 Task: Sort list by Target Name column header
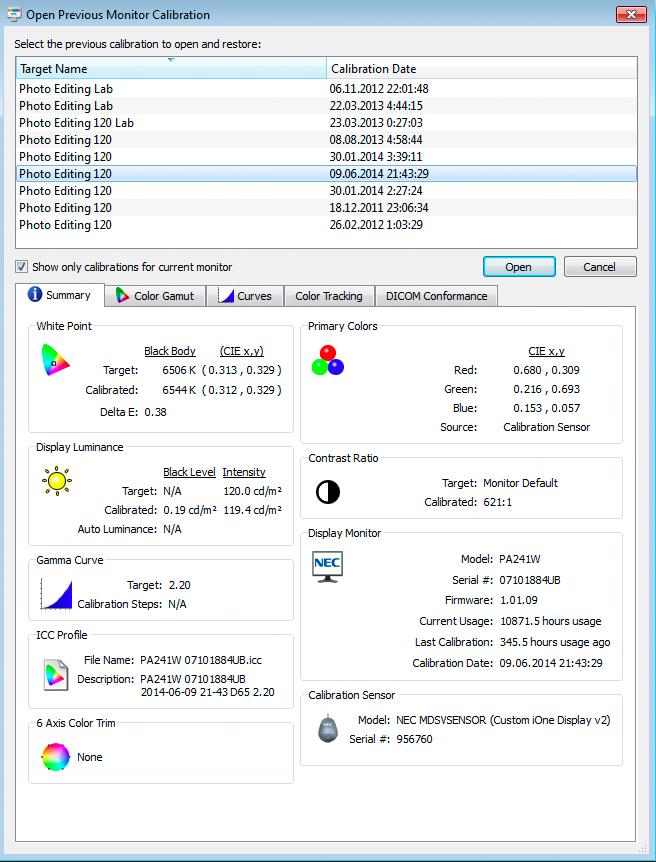[x=170, y=69]
